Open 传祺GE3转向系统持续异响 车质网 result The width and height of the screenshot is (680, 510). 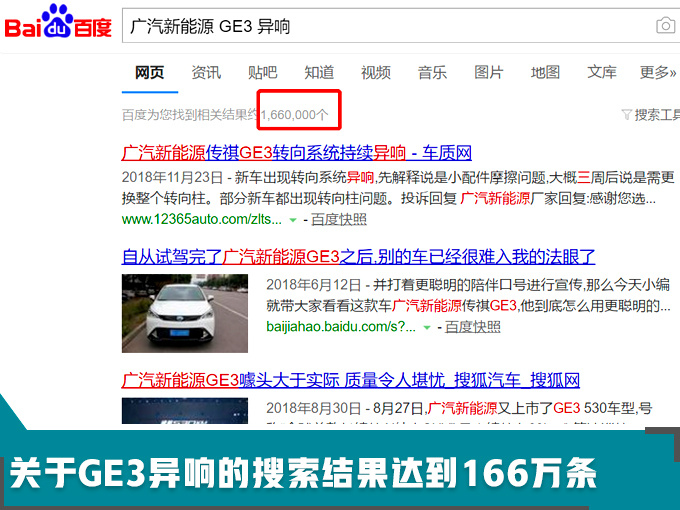pyautogui.click(x=296, y=153)
